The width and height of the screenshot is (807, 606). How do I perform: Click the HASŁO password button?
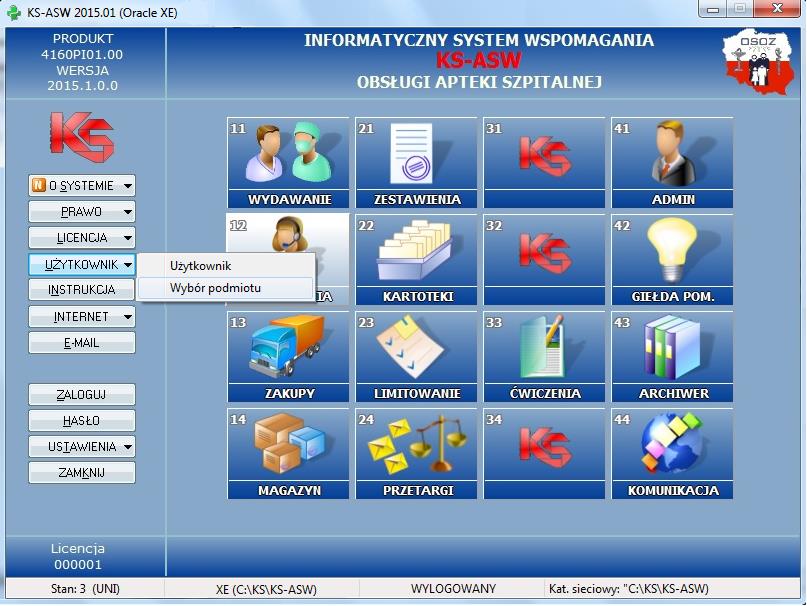tap(82, 421)
